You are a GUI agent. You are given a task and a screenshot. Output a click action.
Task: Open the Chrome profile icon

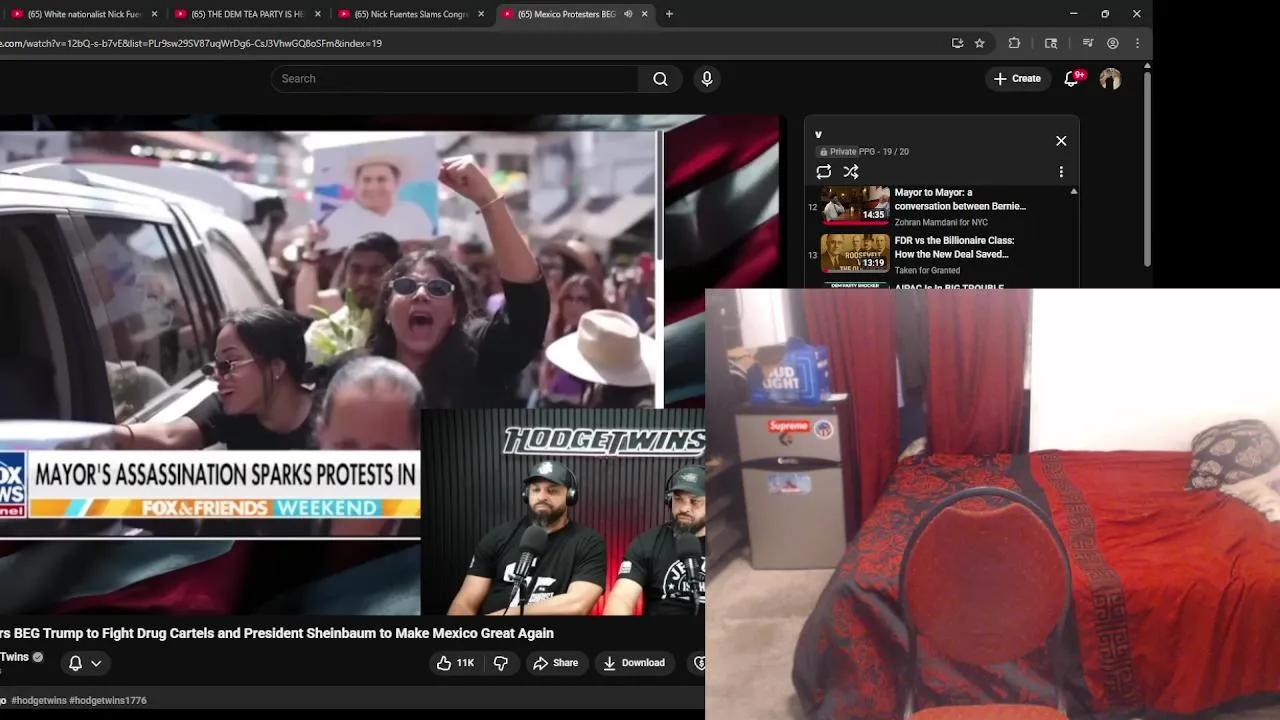pyautogui.click(x=1113, y=43)
